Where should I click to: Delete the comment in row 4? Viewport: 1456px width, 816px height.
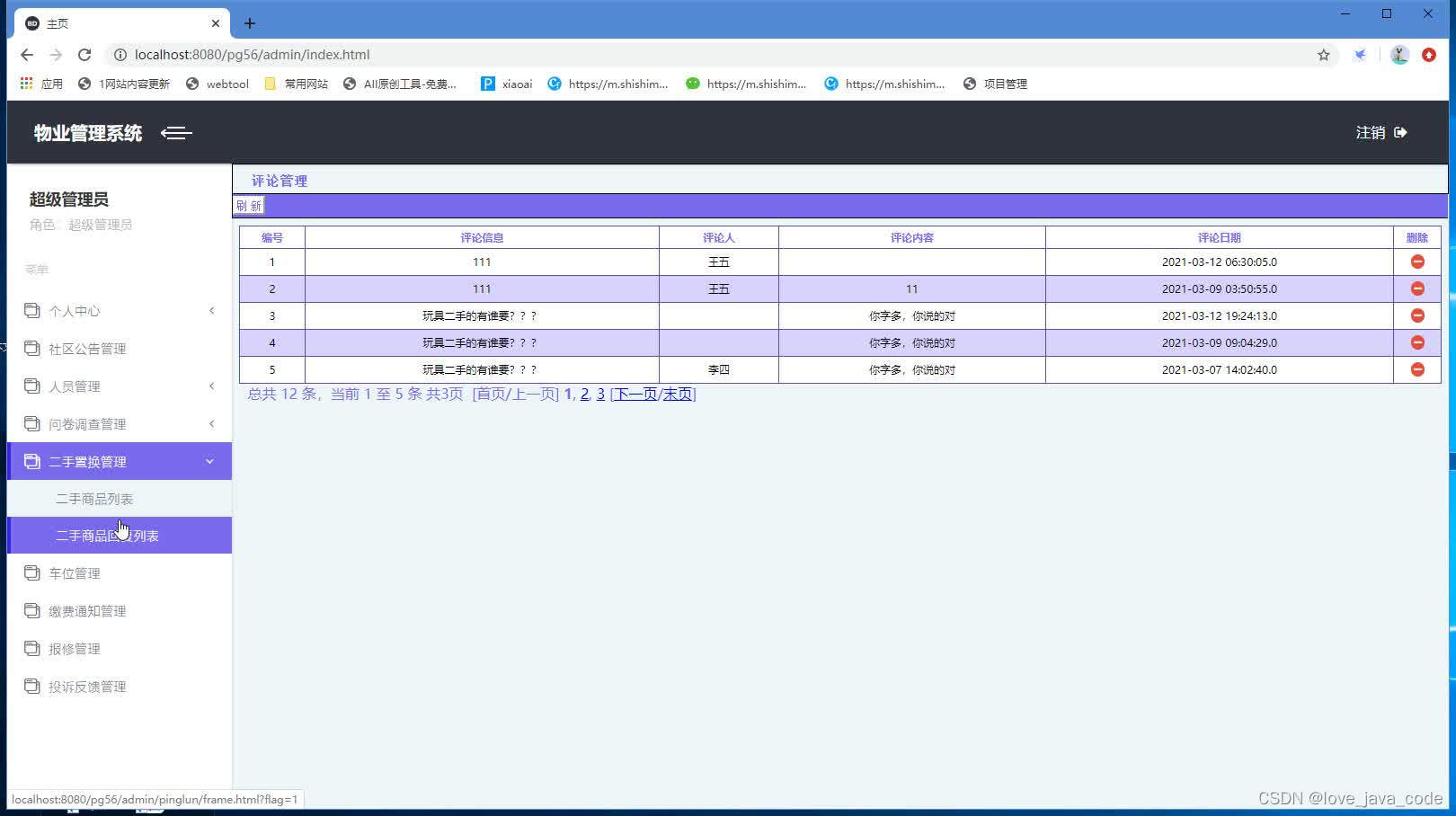click(1417, 342)
